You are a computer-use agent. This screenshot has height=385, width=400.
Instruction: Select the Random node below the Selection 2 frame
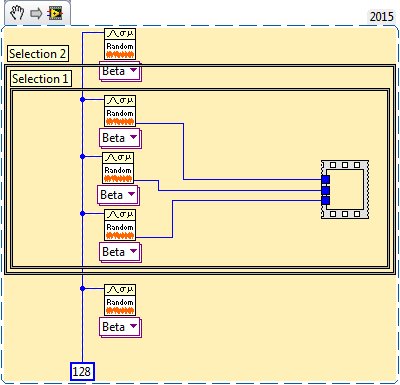(120, 300)
